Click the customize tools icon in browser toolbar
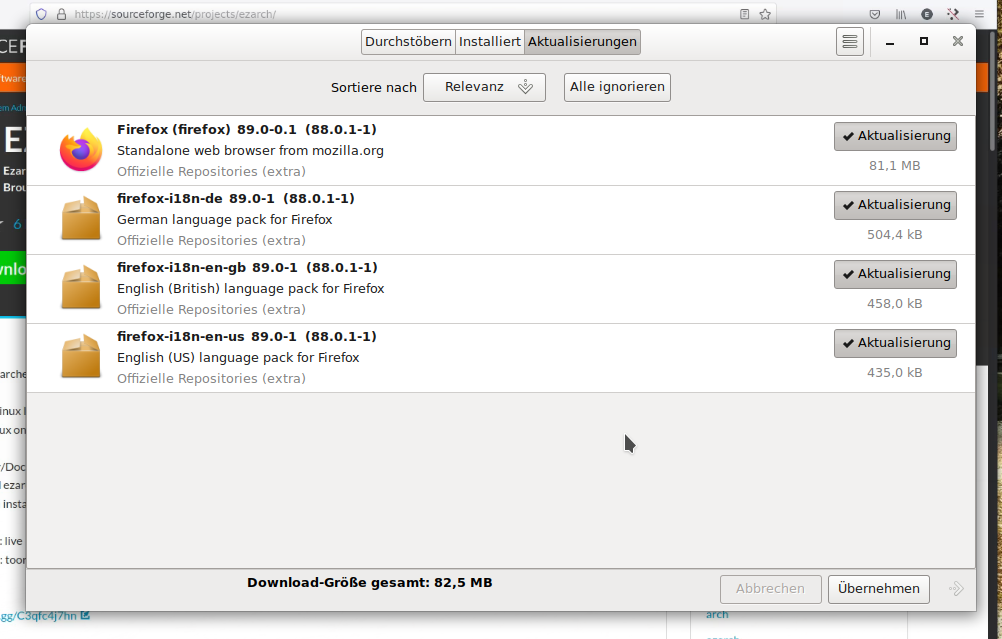The width and height of the screenshot is (1002, 639). point(953,14)
